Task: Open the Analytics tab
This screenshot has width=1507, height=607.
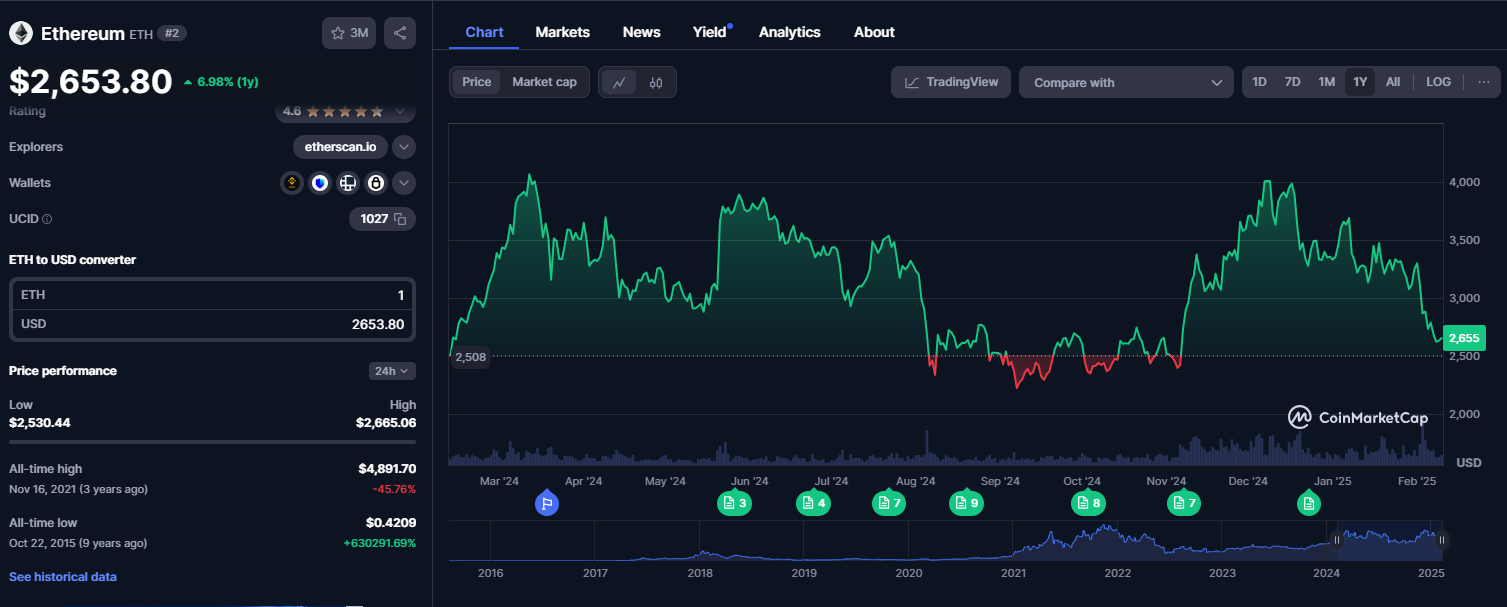Action: [790, 32]
